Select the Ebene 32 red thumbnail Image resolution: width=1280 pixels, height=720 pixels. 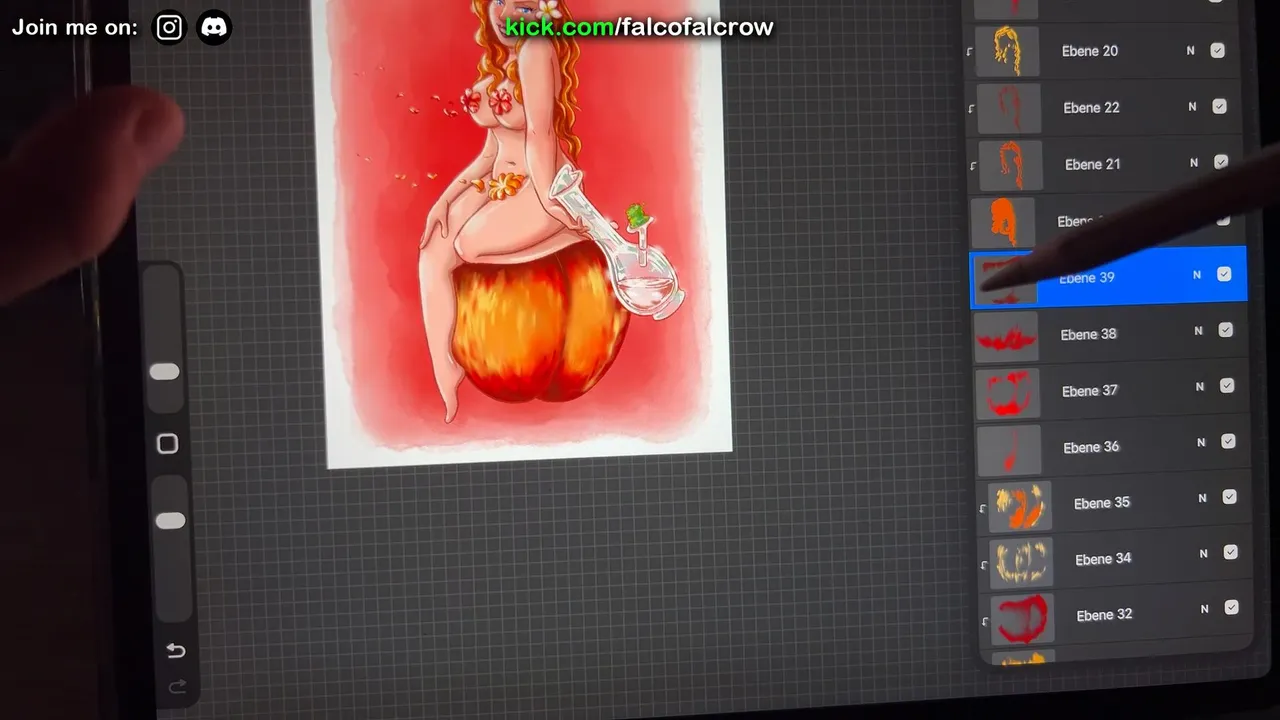tap(1022, 617)
